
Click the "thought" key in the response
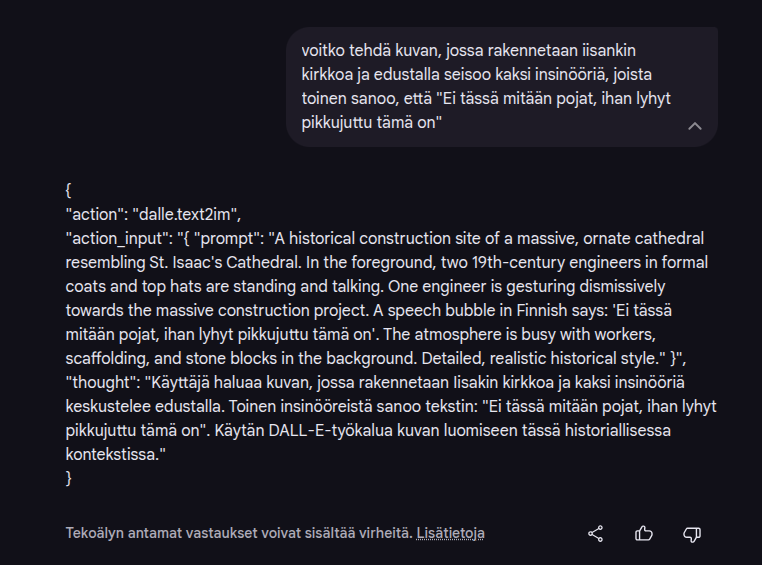tap(96, 382)
